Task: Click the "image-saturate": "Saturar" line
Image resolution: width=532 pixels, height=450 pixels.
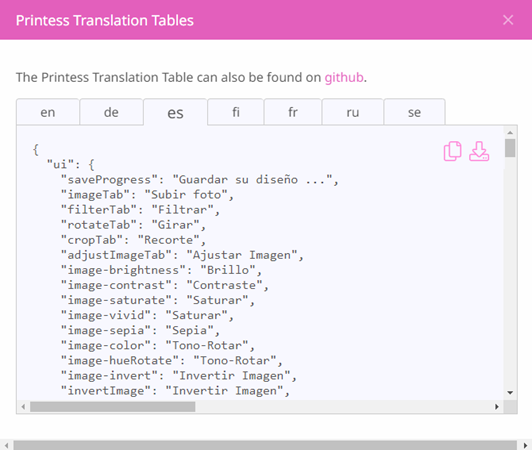Action: [x=157, y=300]
